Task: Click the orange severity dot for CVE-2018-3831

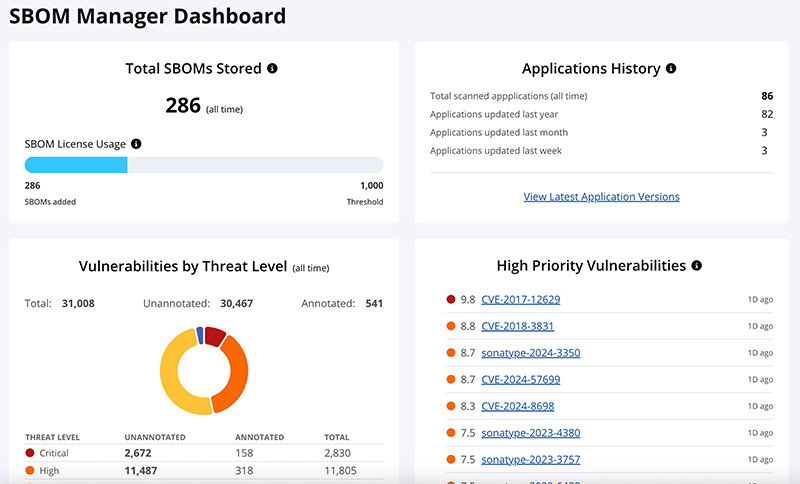Action: pos(452,326)
